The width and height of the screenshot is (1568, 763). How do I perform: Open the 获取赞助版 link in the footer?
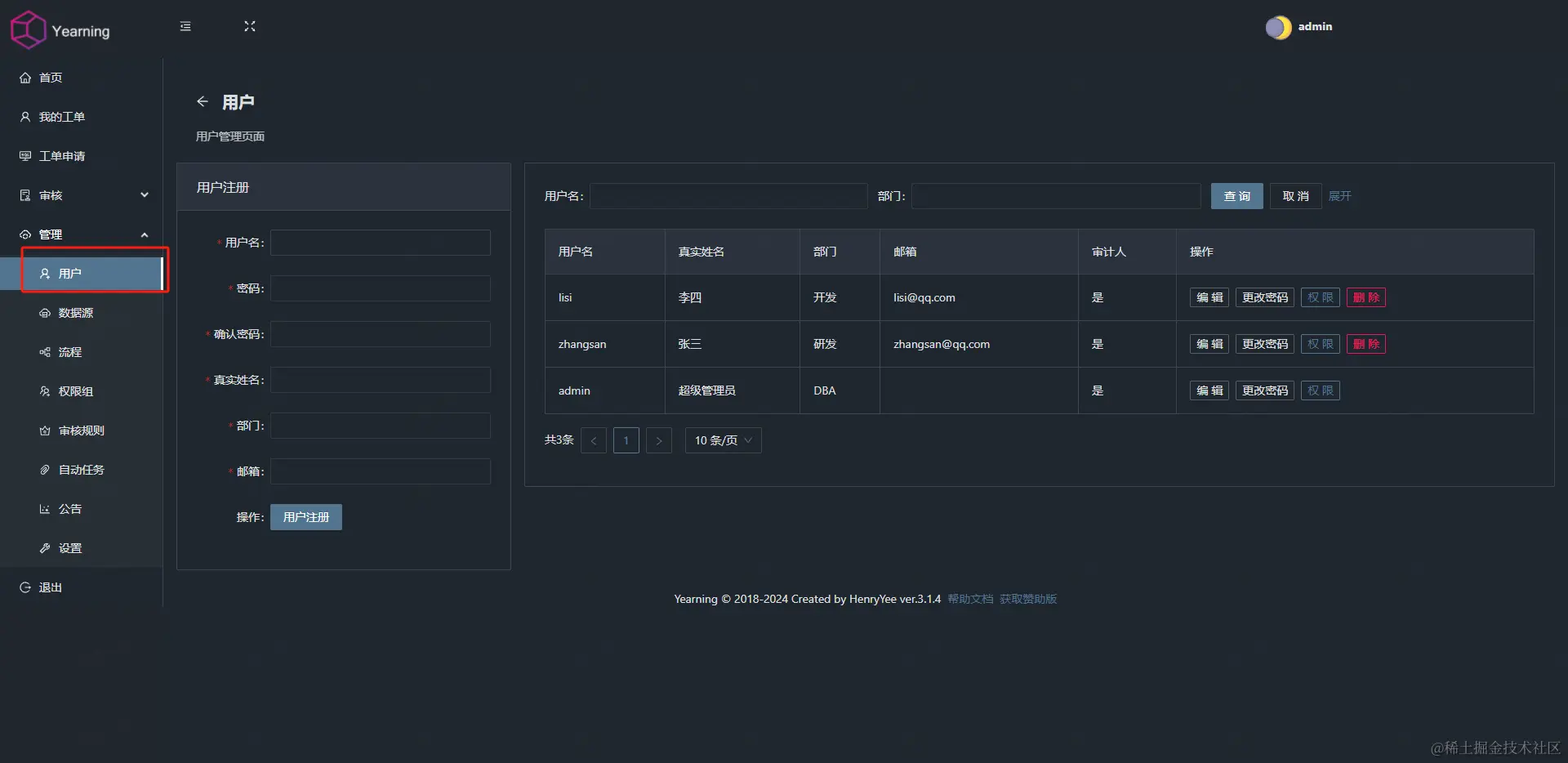tap(1028, 599)
